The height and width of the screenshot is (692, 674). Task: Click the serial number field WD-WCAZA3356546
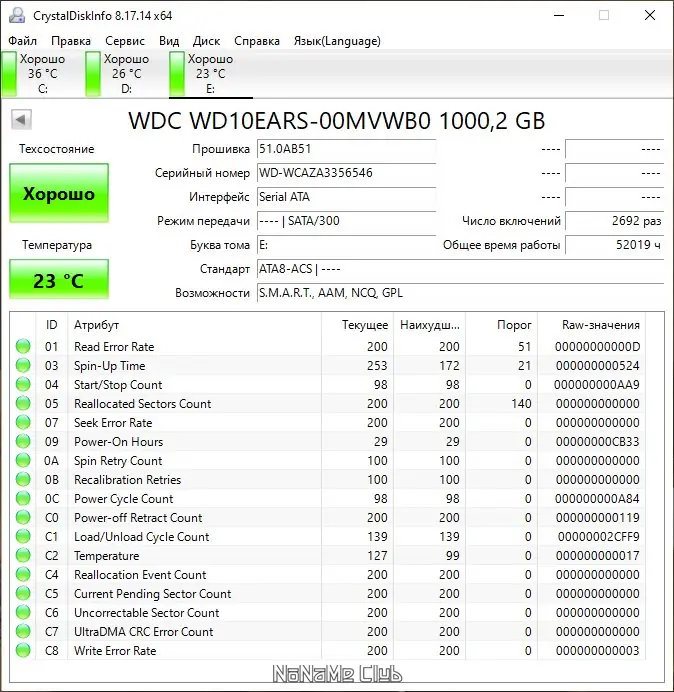click(x=346, y=173)
